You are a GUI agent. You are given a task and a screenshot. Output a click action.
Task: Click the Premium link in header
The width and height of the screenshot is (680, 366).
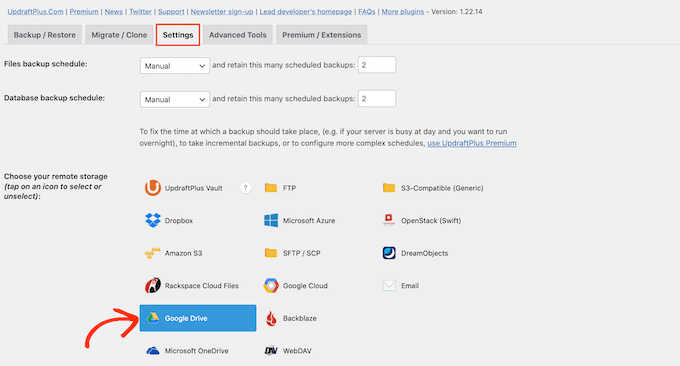pyautogui.click(x=84, y=12)
